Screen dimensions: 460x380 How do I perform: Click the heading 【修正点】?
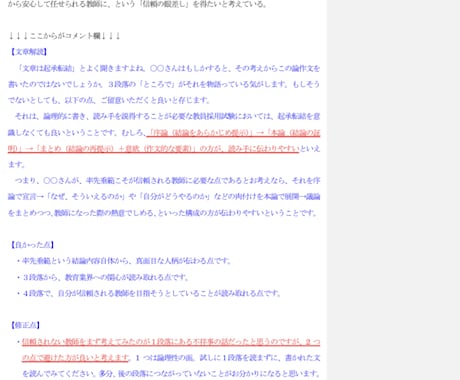coord(25,325)
